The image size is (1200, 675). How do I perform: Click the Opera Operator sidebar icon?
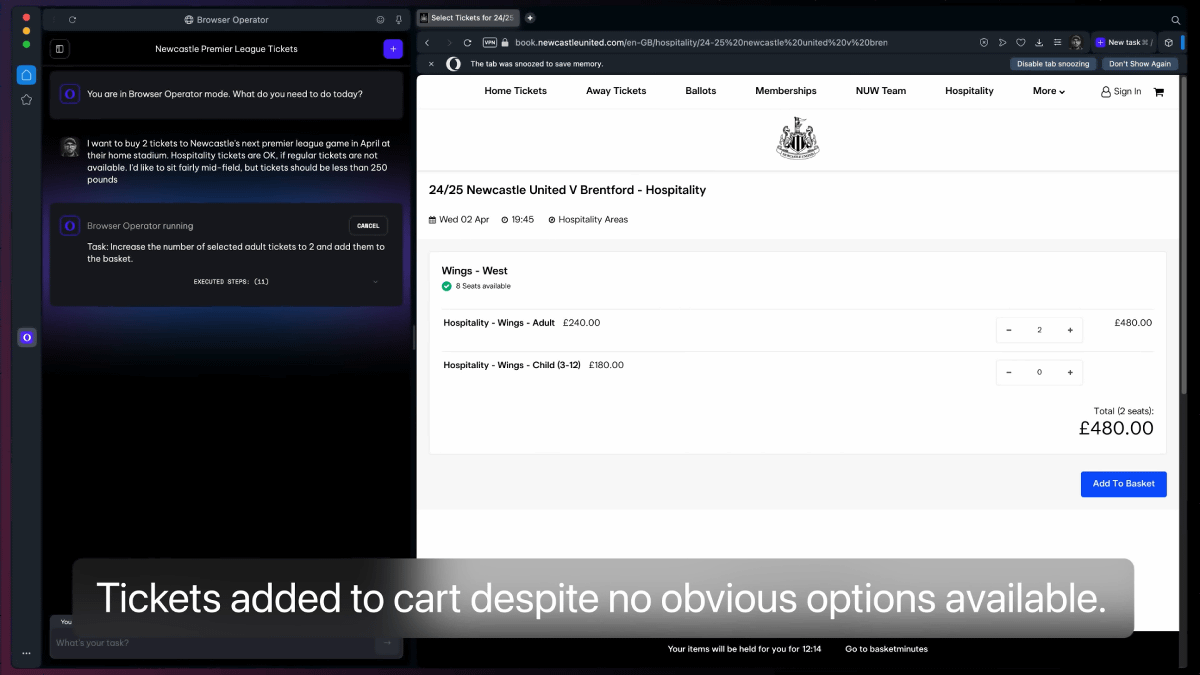coord(26,338)
